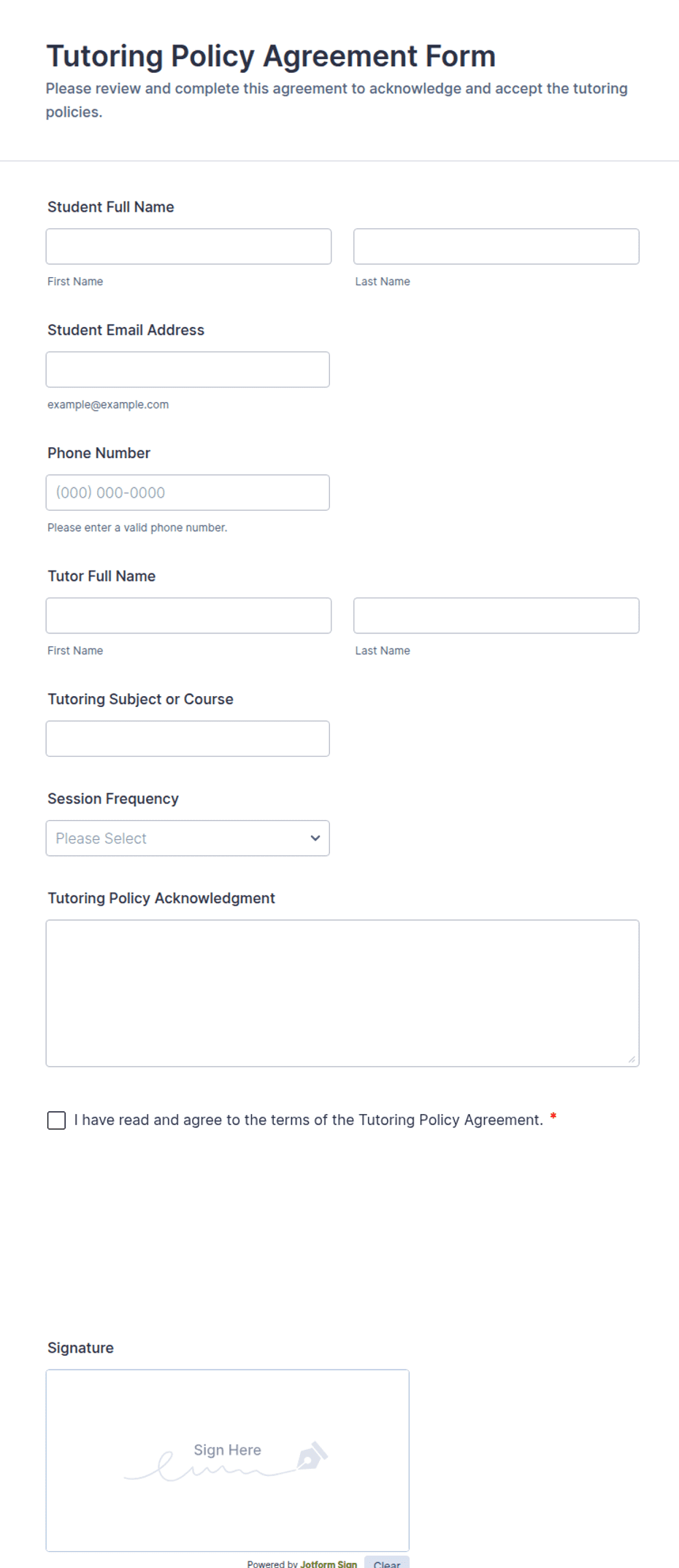Click the resize grip of acknowledgment textarea
The image size is (679, 1568).
(x=632, y=1059)
